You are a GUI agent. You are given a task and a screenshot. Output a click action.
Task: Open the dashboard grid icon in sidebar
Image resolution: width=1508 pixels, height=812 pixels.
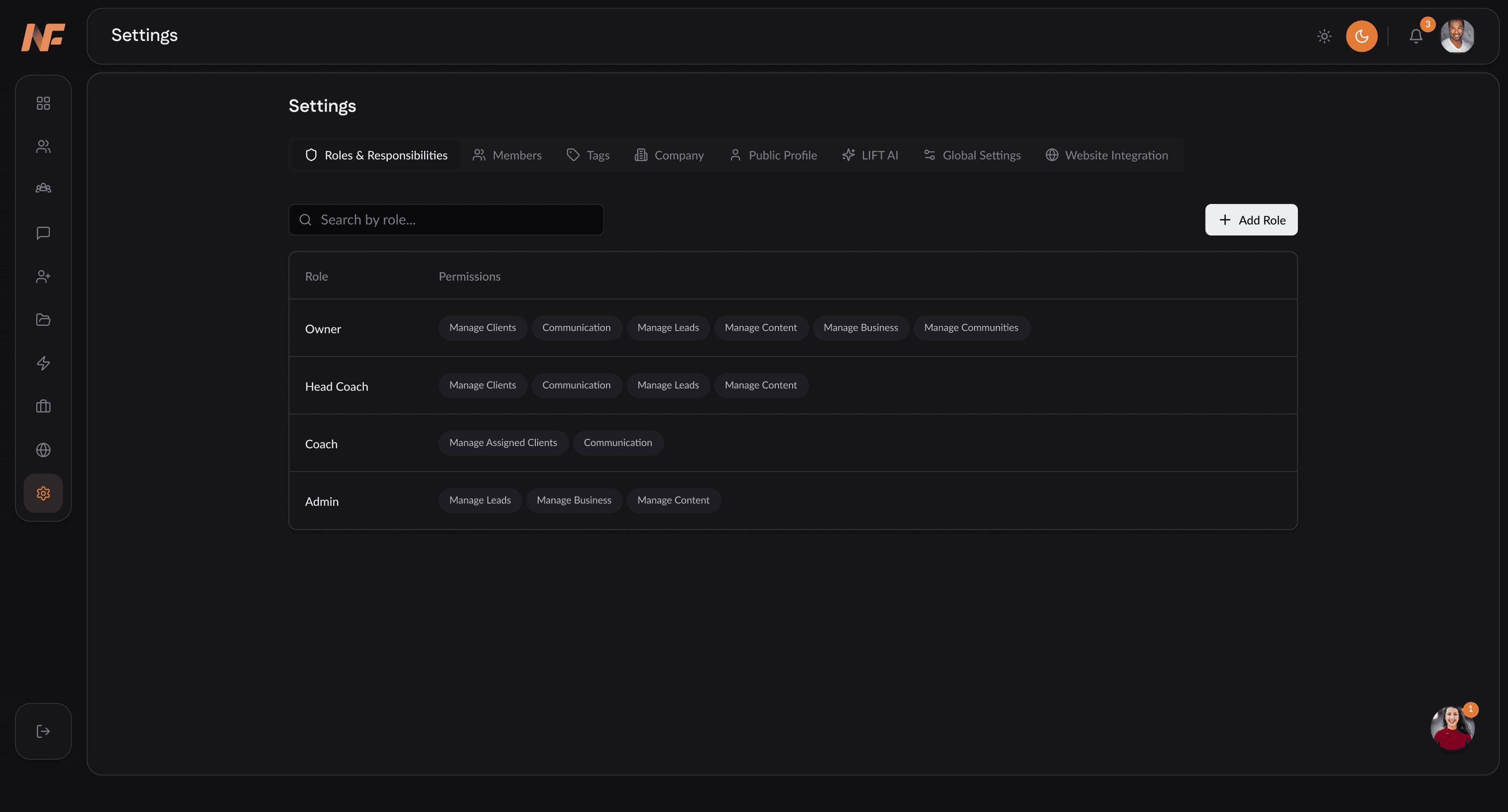point(43,103)
